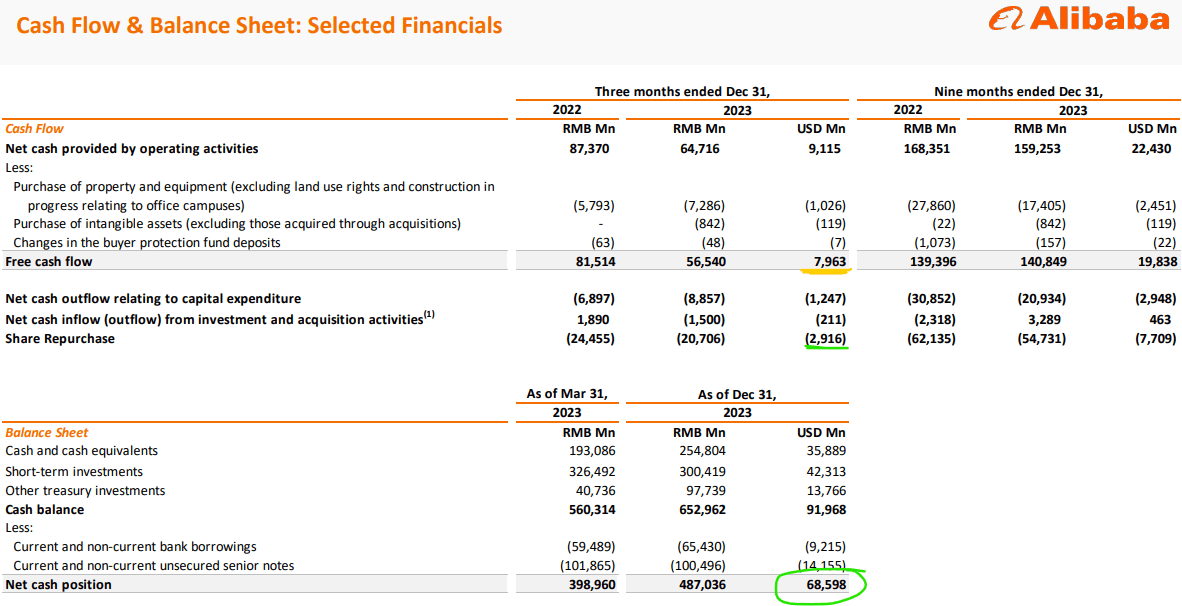This screenshot has height=606, width=1182.
Task: Click the orange 'Cash Flow' section heading
Action: click(x=35, y=129)
